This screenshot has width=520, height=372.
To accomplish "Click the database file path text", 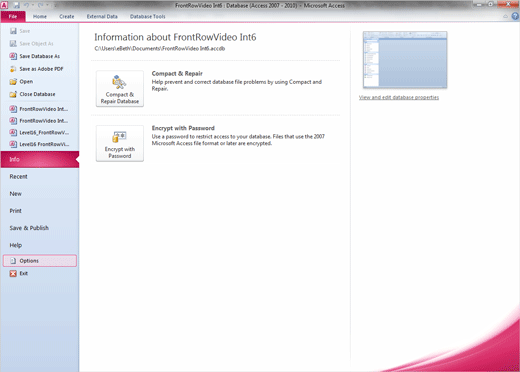I will tap(160, 49).
